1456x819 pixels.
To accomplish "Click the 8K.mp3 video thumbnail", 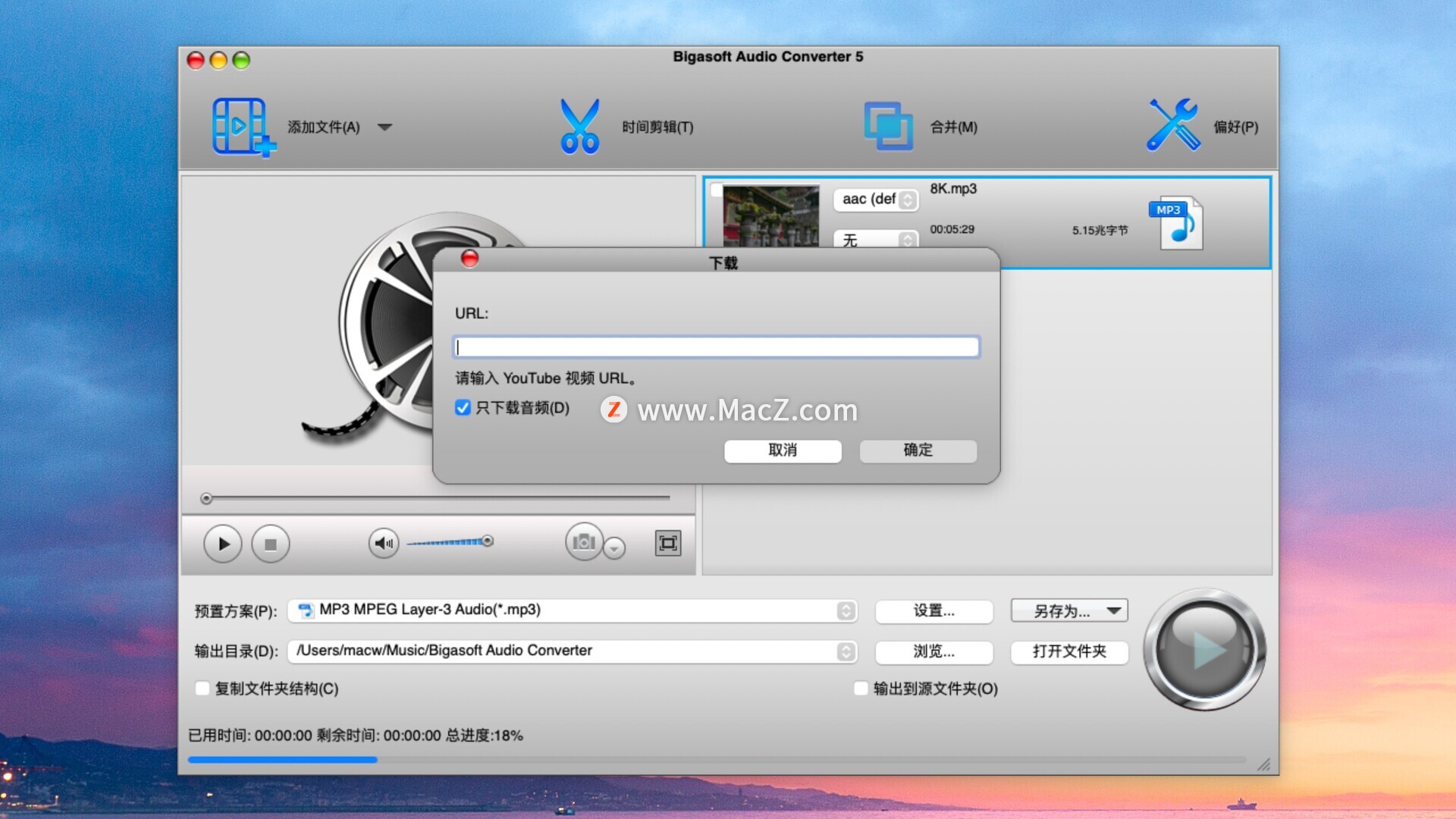I will pyautogui.click(x=770, y=216).
